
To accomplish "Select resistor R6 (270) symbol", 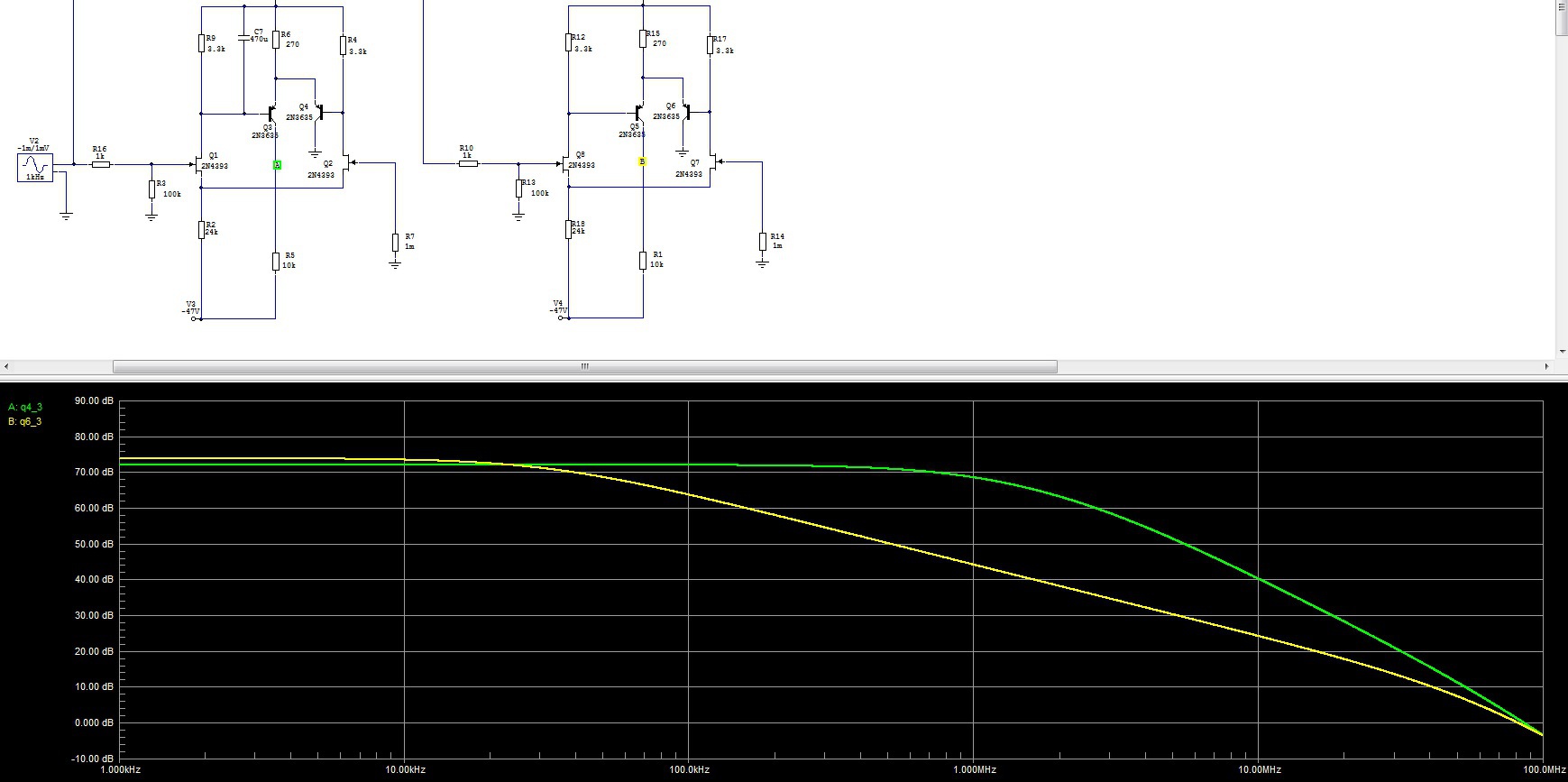I will coord(276,40).
